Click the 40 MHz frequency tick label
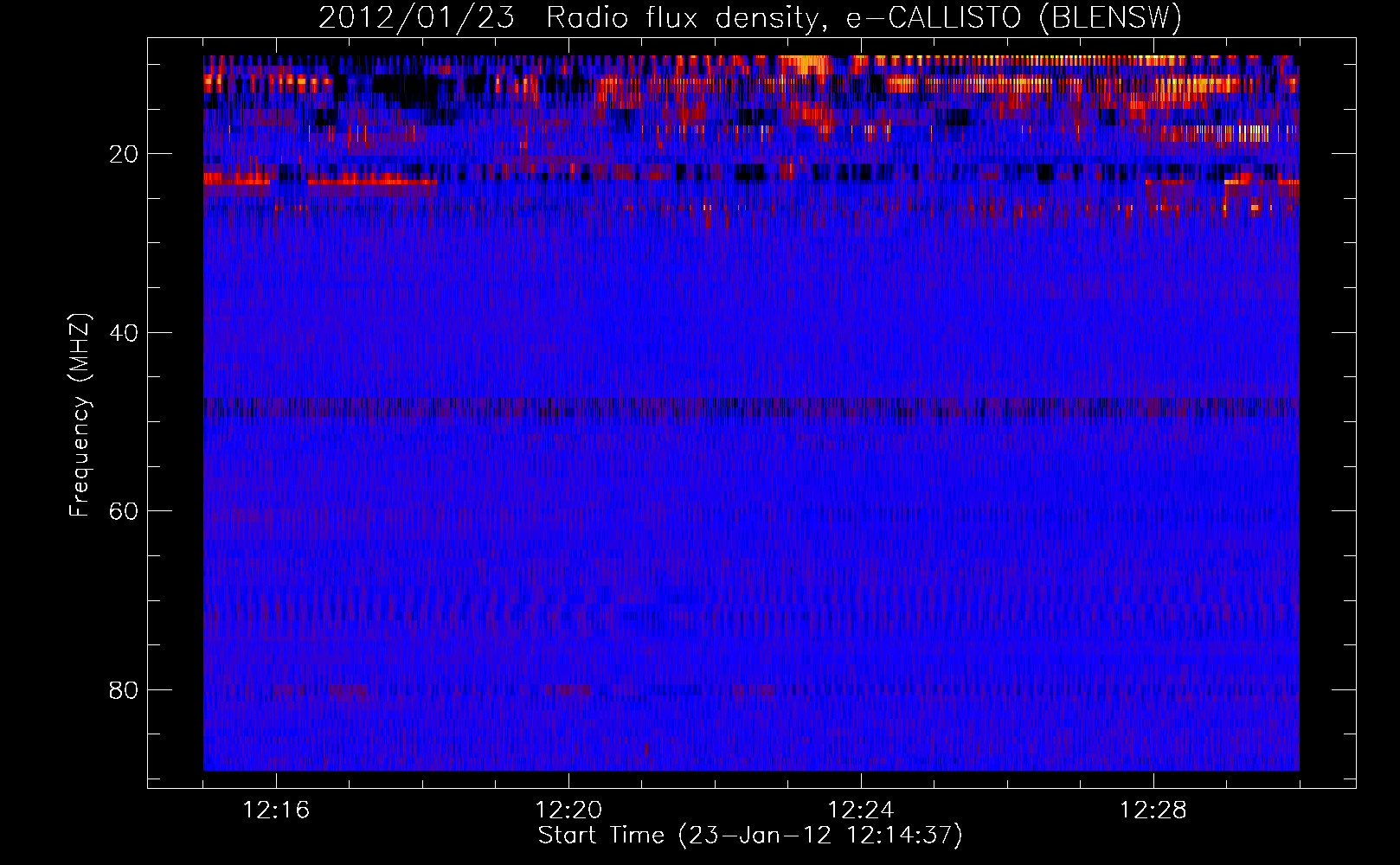1400x865 pixels. coord(124,333)
